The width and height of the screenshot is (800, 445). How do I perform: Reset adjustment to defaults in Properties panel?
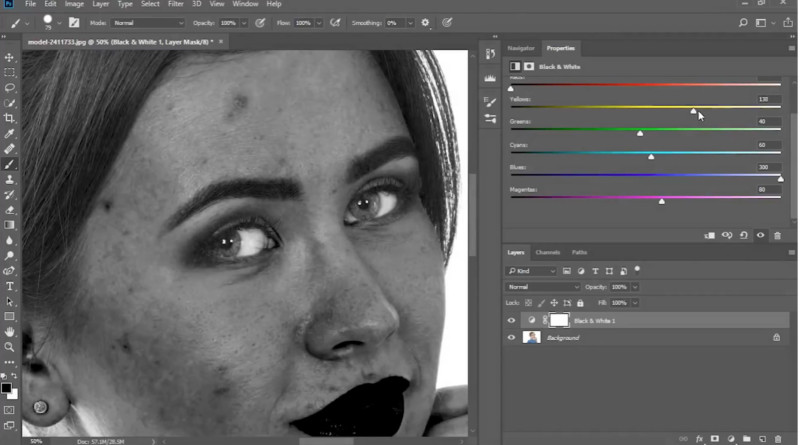tap(744, 235)
